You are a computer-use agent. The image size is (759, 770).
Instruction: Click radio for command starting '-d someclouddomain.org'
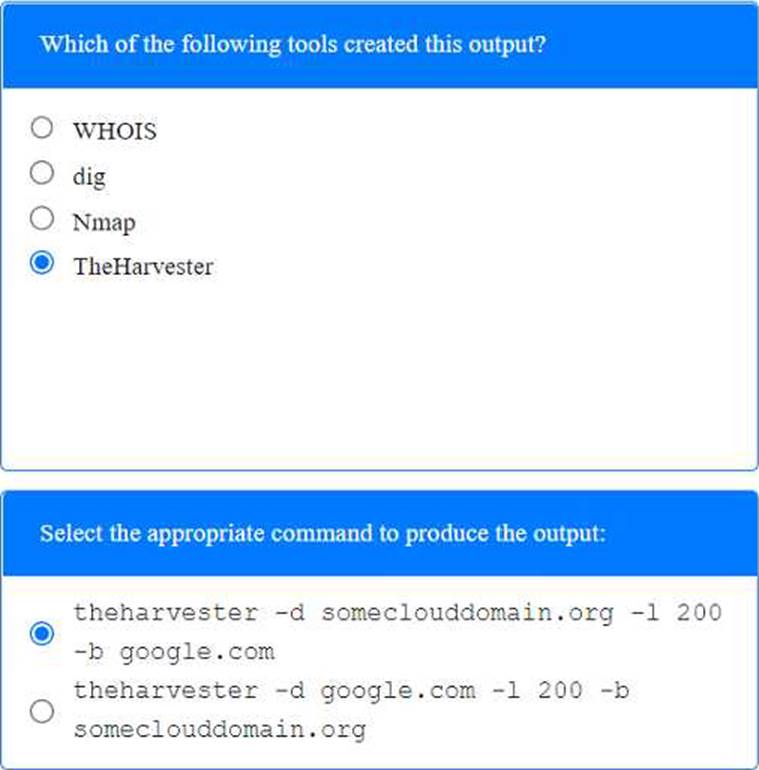(42, 633)
